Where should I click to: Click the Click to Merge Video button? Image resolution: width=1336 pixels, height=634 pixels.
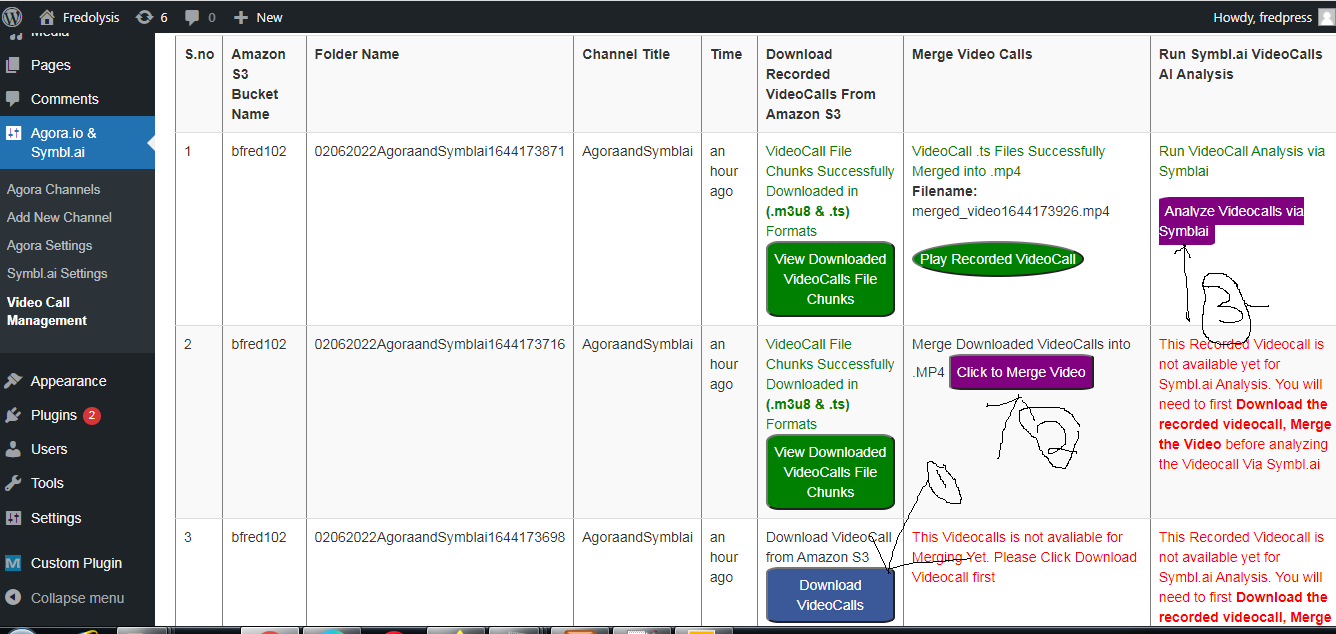(1021, 372)
